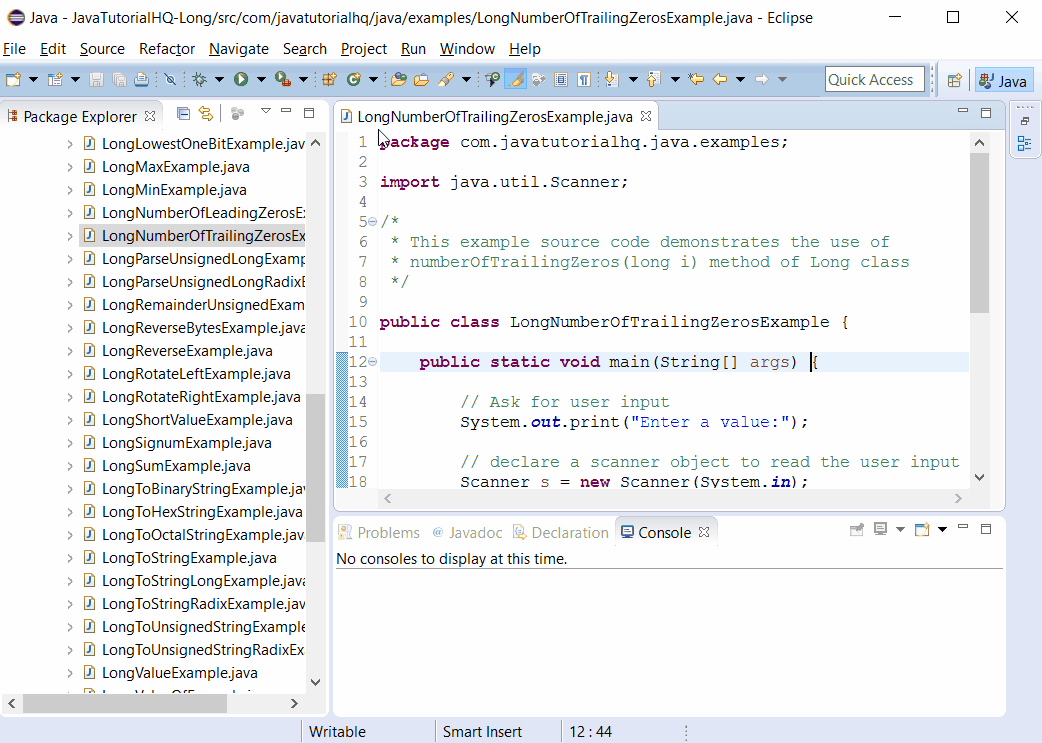
Task: Toggle Pin Console button
Action: [x=857, y=529]
